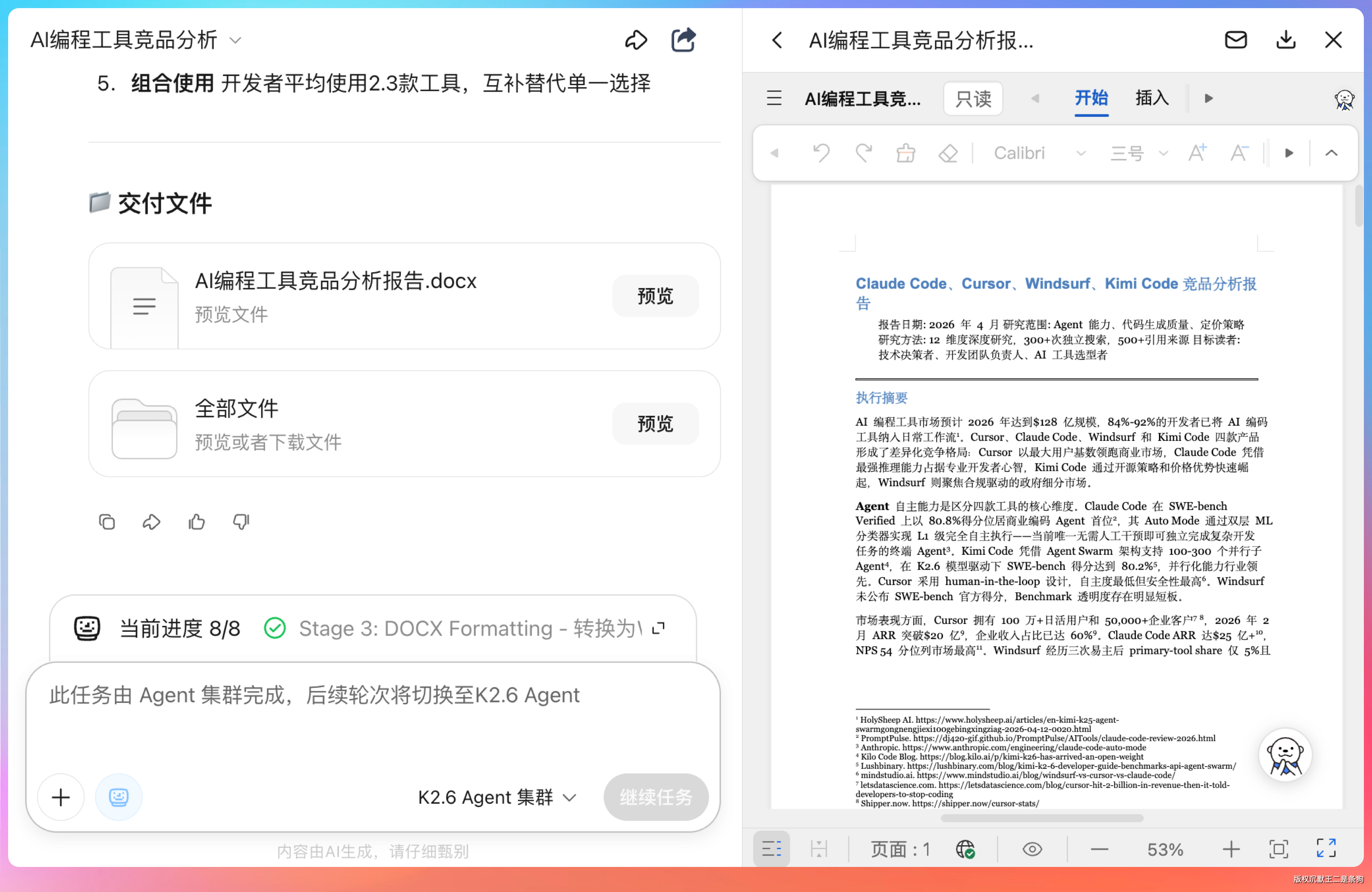The image size is (1372, 892).
Task: Click the thumbs up icon
Action: click(x=197, y=522)
